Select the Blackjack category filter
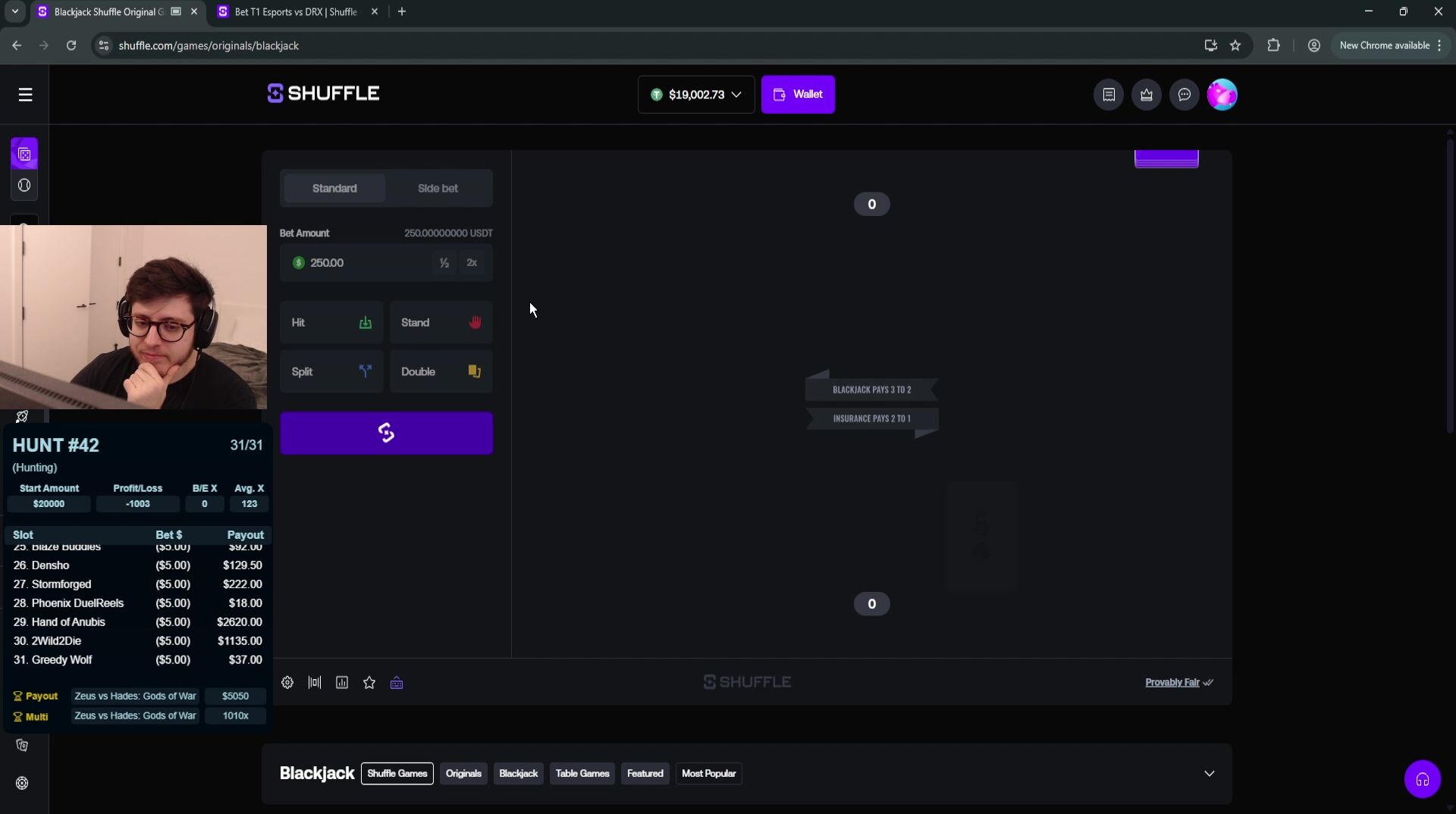This screenshot has width=1456, height=814. [x=519, y=774]
